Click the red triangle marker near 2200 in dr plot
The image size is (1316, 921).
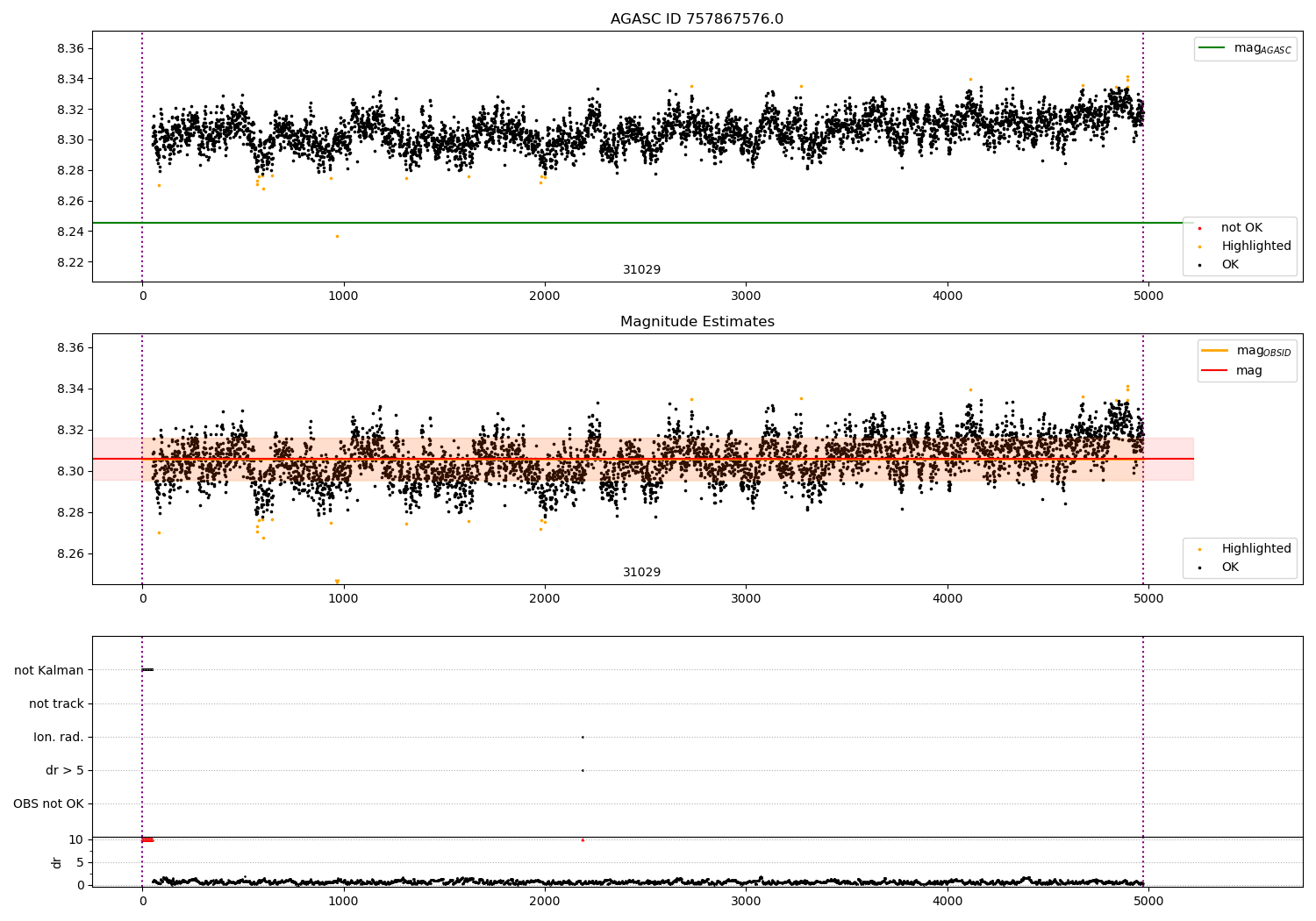click(x=583, y=839)
